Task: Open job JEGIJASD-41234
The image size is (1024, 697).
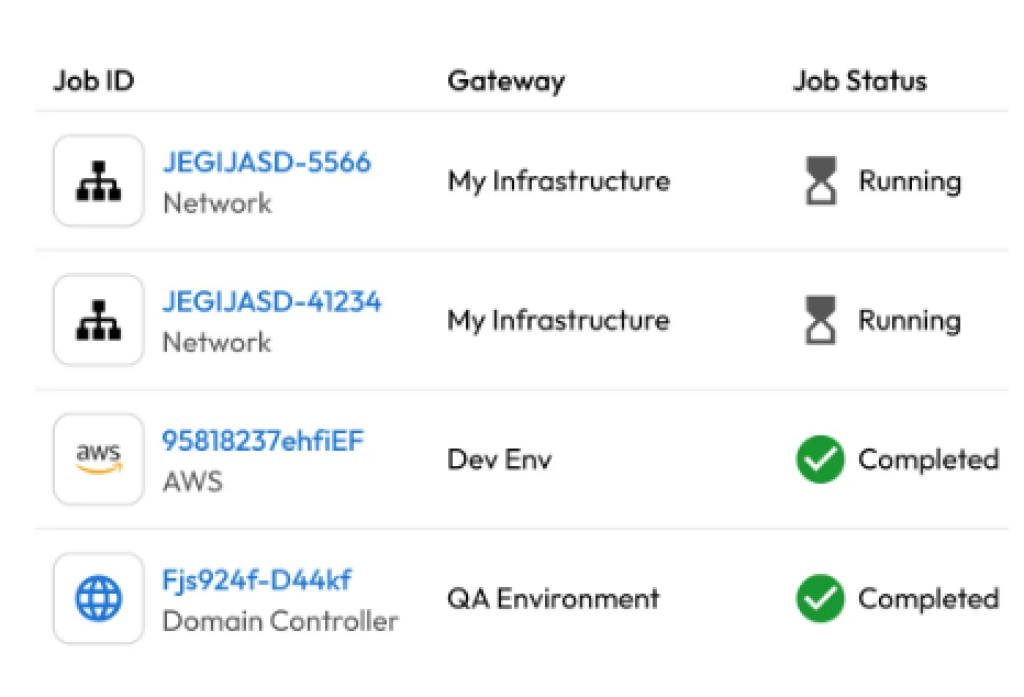Action: (x=272, y=301)
